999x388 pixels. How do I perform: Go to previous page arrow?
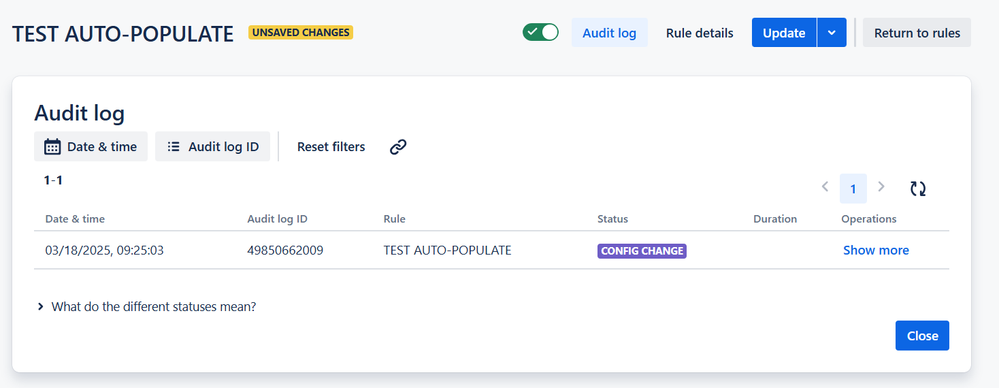click(x=825, y=187)
